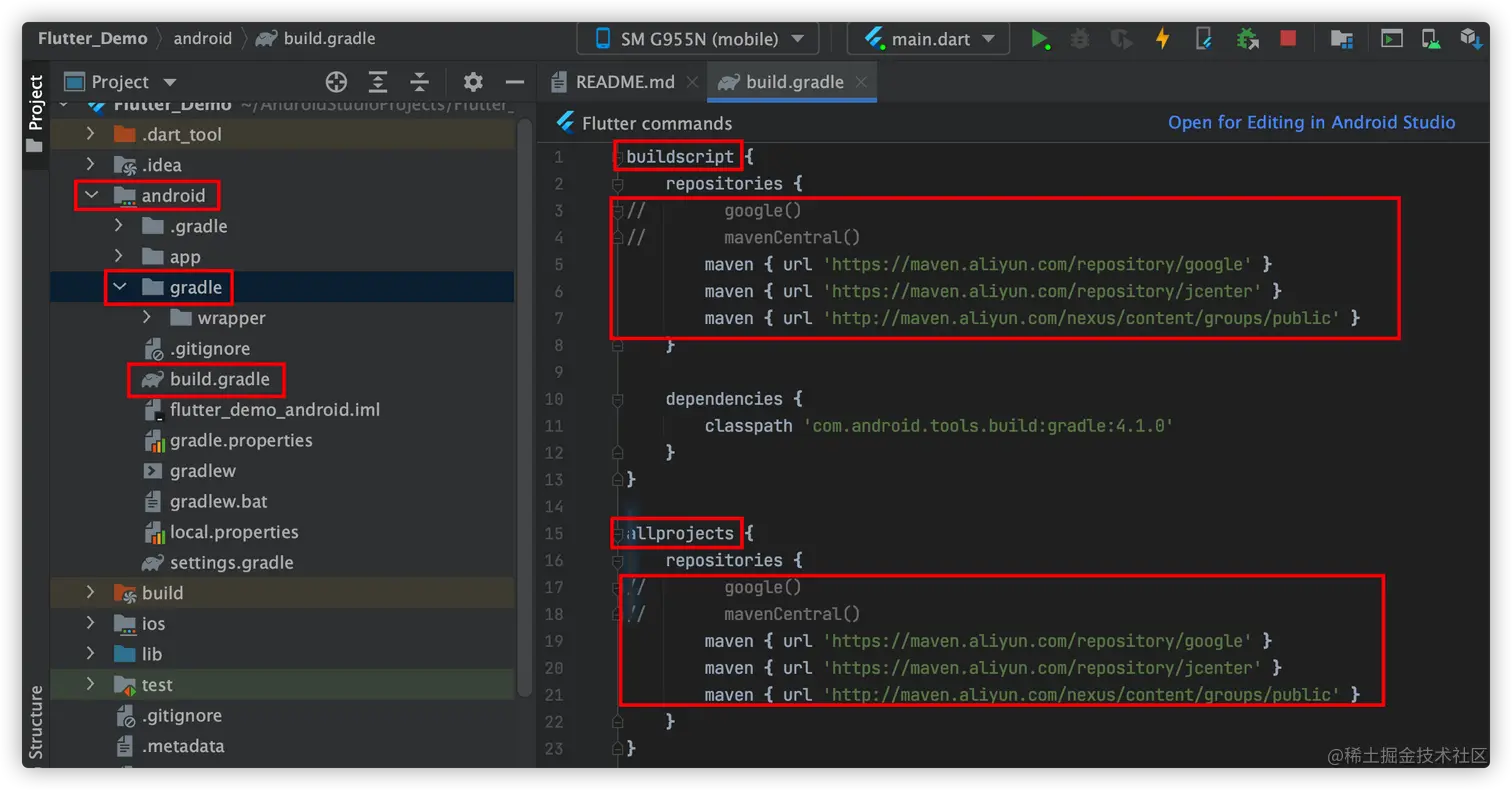Open the main.dart run configuration dropdown

pos(928,39)
